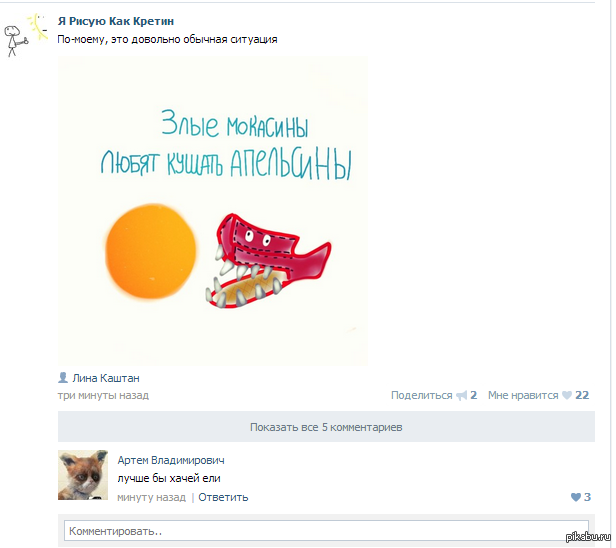Open the post via 'три минуты назад'

pos(103,395)
